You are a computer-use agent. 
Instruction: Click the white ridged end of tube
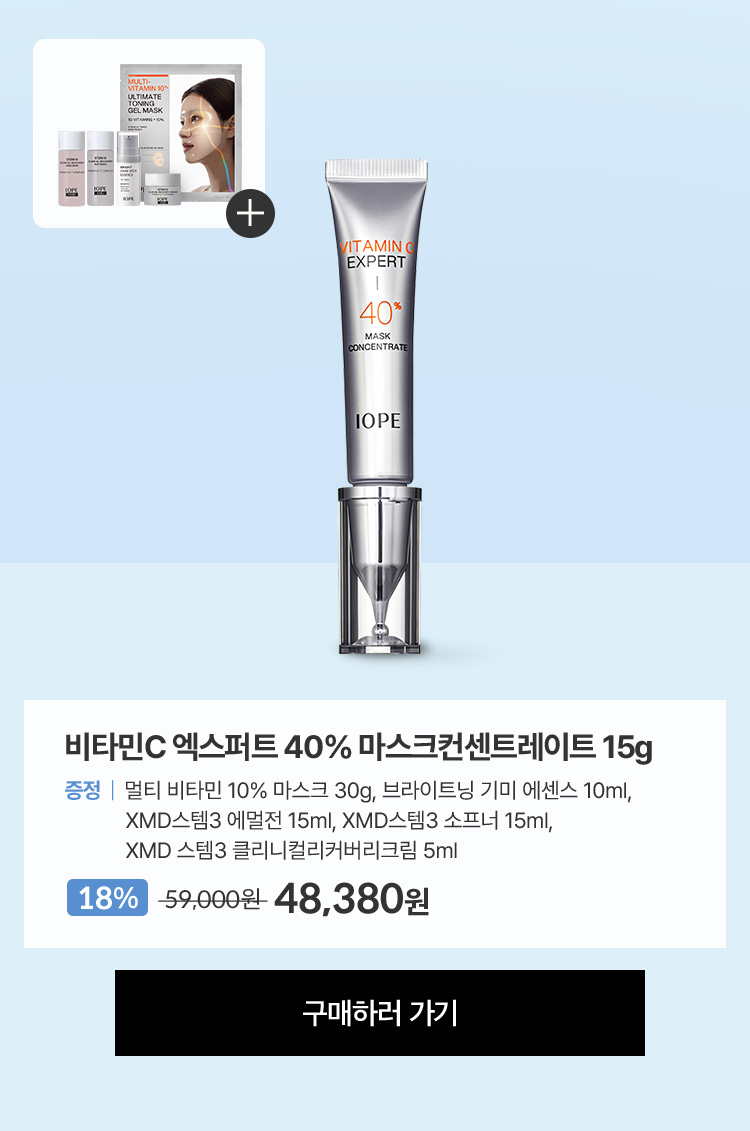point(376,169)
